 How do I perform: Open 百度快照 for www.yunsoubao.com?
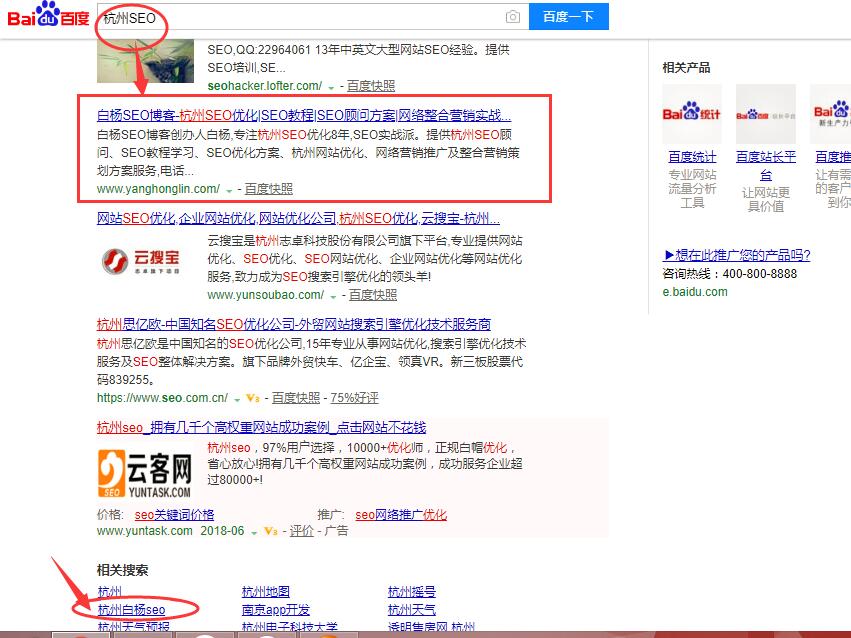(373, 295)
